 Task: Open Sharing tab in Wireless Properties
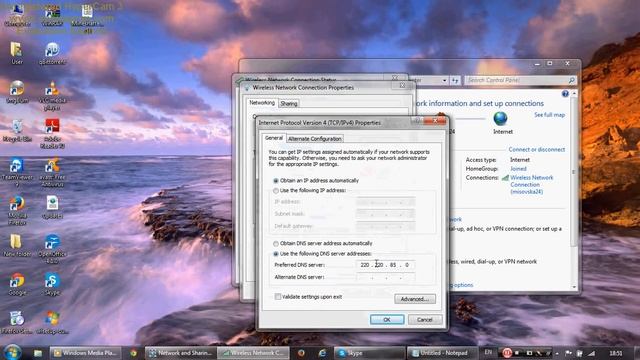point(289,104)
